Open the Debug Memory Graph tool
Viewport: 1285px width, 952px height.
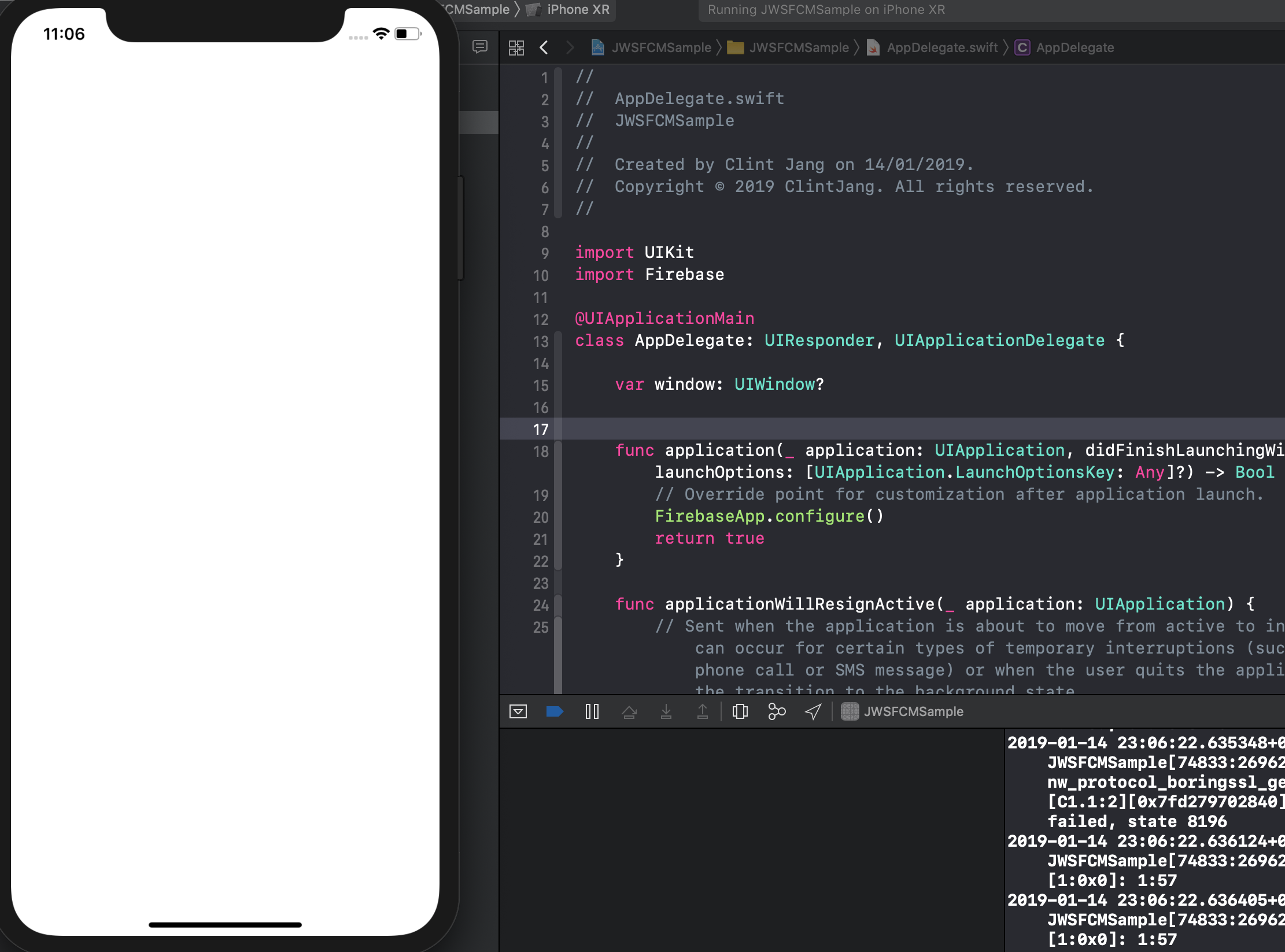[777, 711]
